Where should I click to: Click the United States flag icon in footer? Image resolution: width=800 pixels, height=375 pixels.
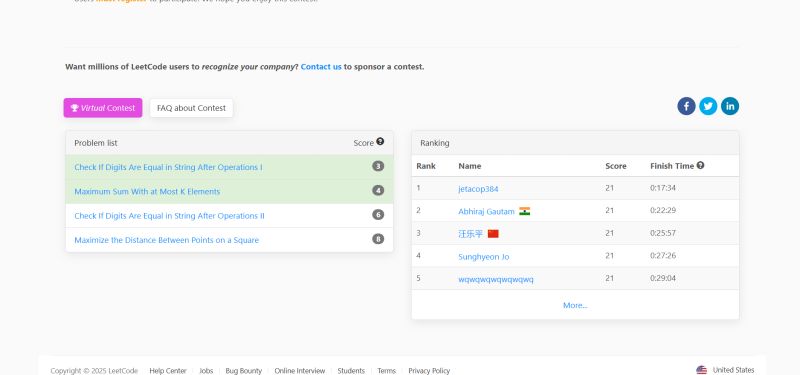click(x=702, y=370)
